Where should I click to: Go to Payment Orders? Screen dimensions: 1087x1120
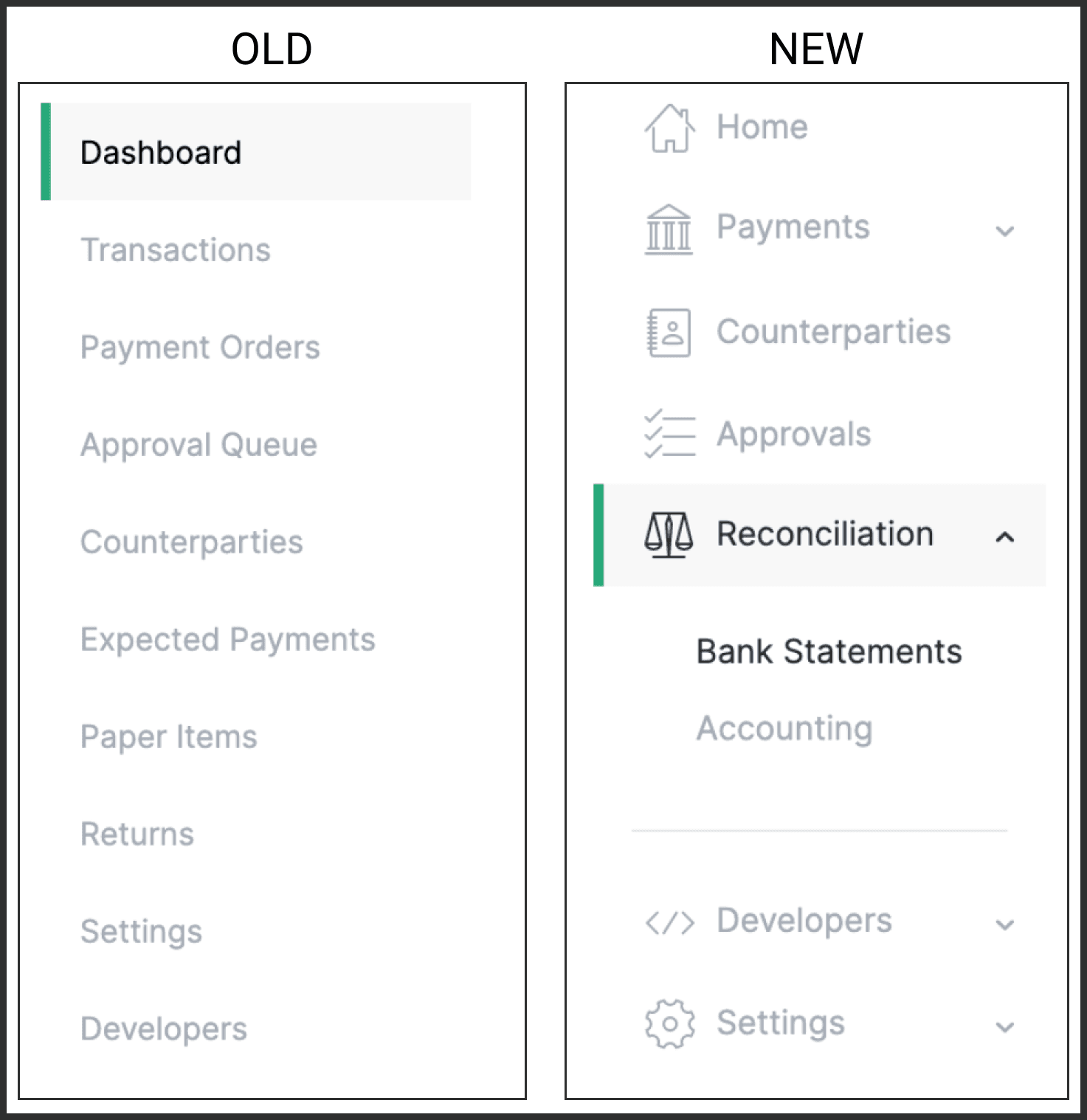pyautogui.click(x=200, y=348)
